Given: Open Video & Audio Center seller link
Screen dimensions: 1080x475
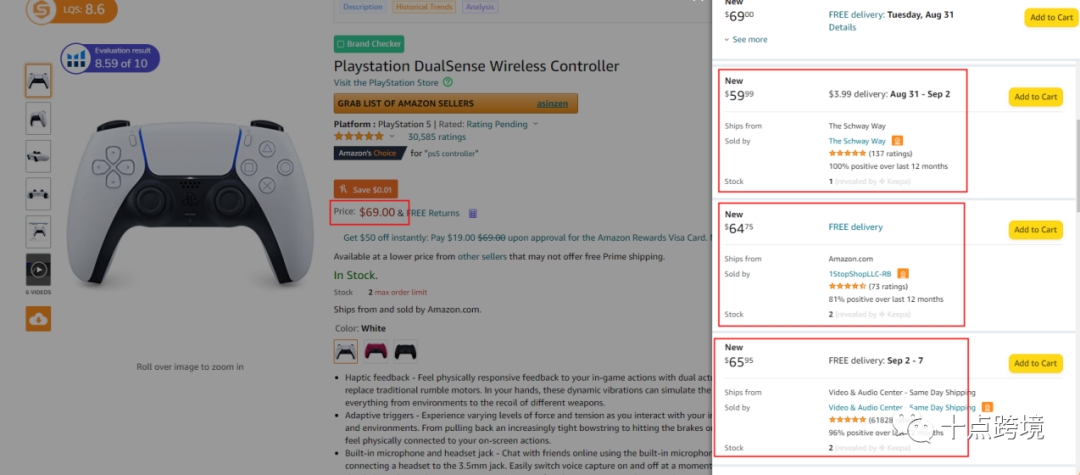Looking at the screenshot, I should point(902,408).
